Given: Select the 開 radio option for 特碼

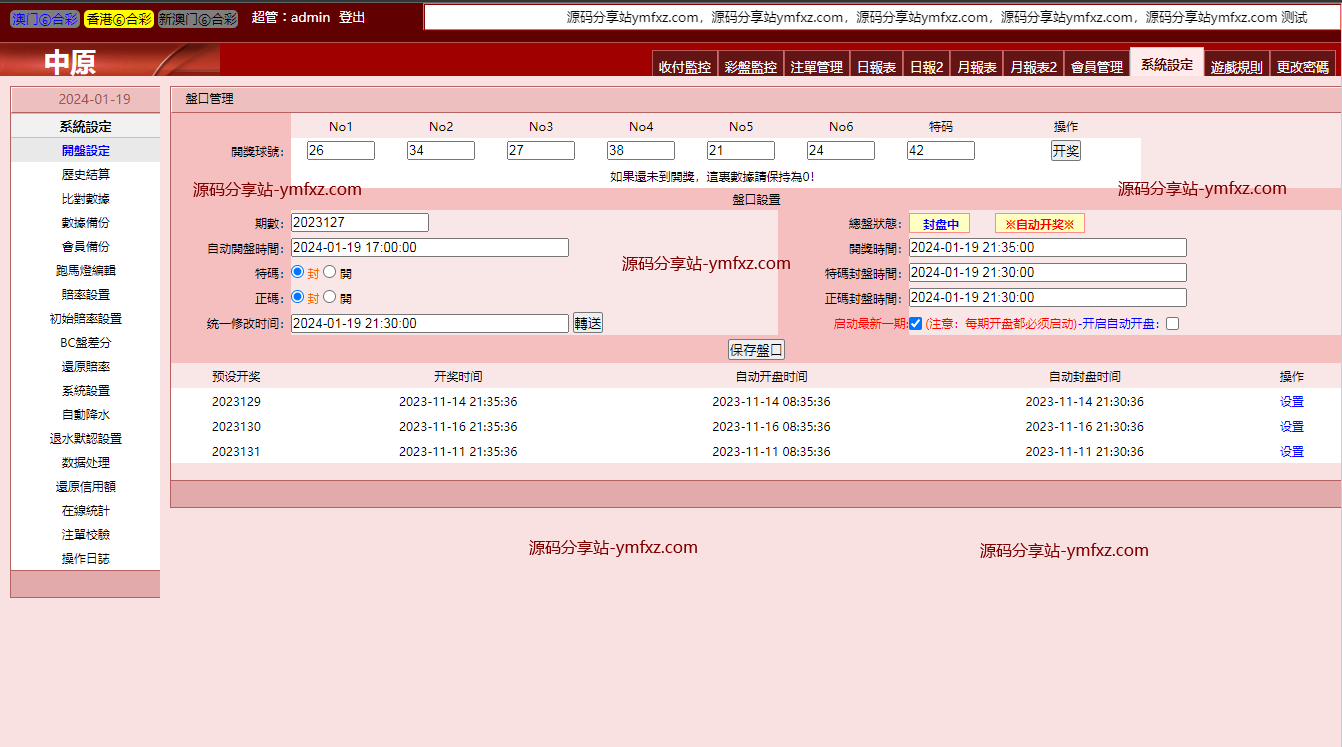Looking at the screenshot, I should (x=330, y=271).
